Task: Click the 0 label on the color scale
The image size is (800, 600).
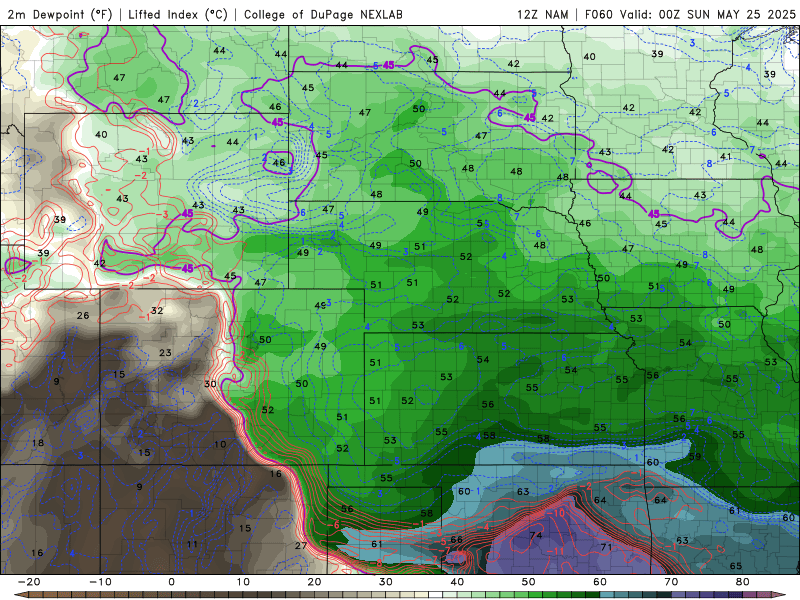Action: 171,582
